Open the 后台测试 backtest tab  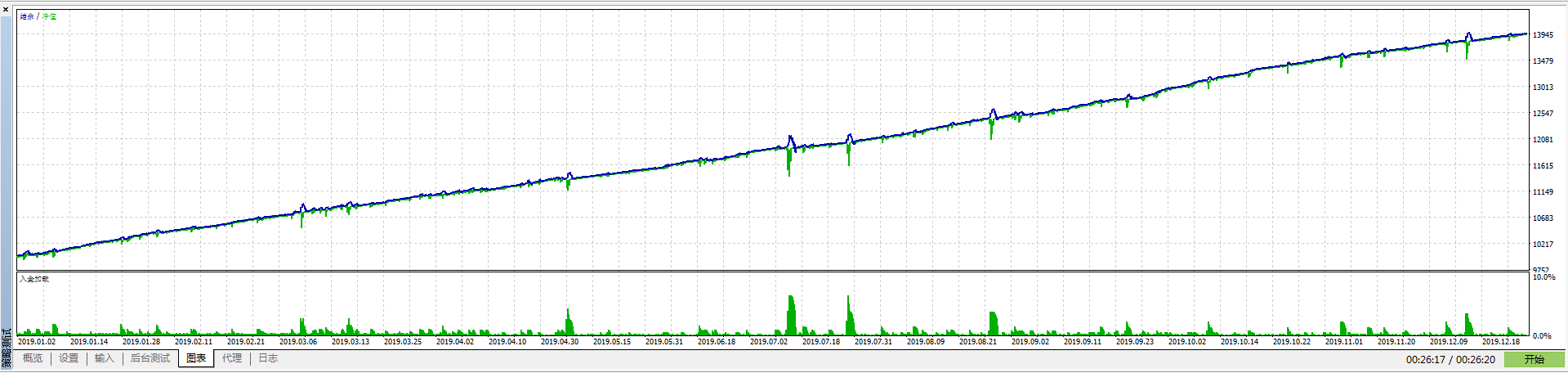tap(150, 358)
